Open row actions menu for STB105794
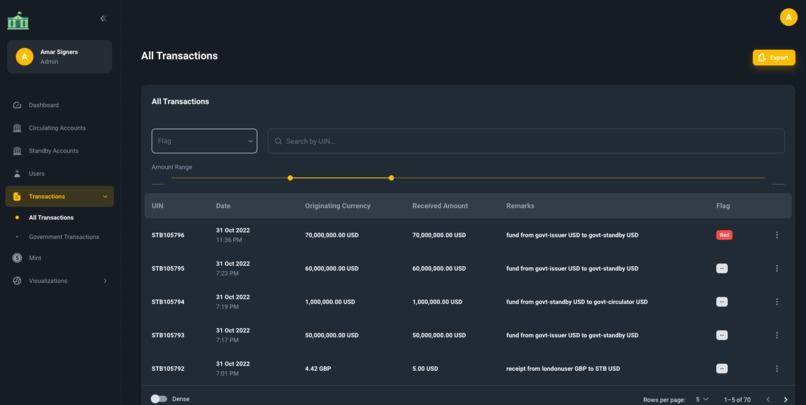This screenshot has height=405, width=806. [777, 302]
